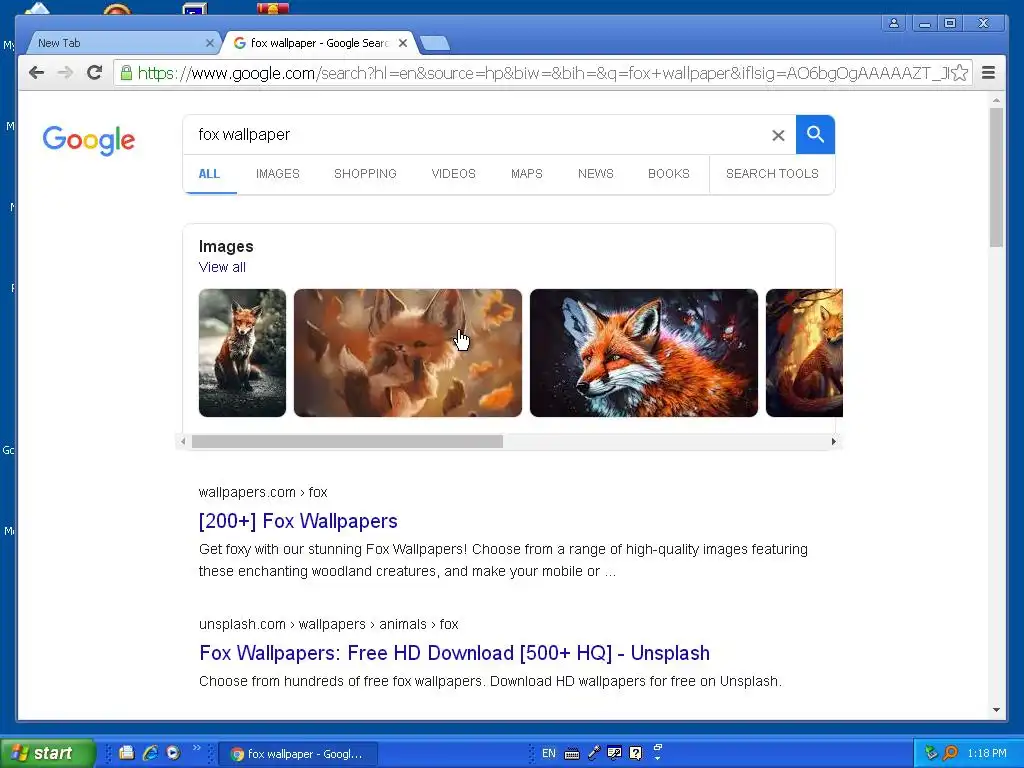Click the image carousel right scroll arrow
The width and height of the screenshot is (1024, 768).
click(833, 441)
